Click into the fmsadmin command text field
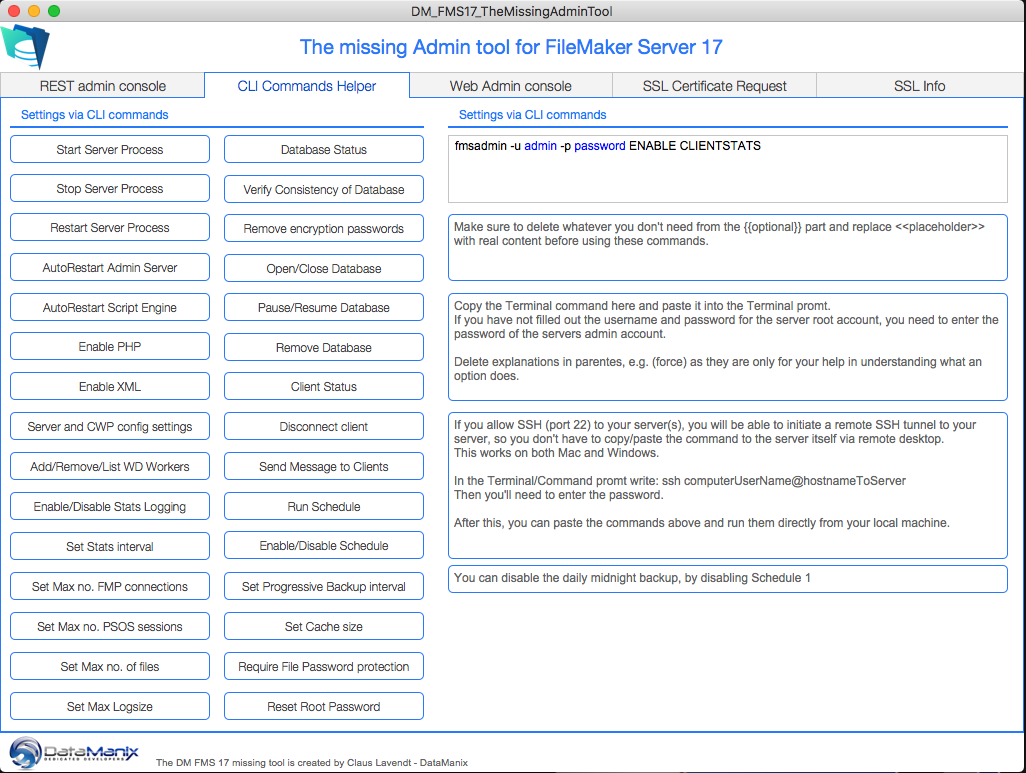Image resolution: width=1026 pixels, height=773 pixels. [x=728, y=169]
